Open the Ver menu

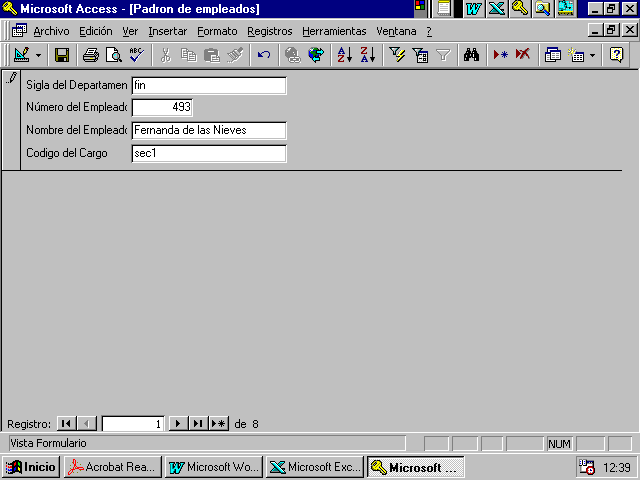tap(130, 31)
